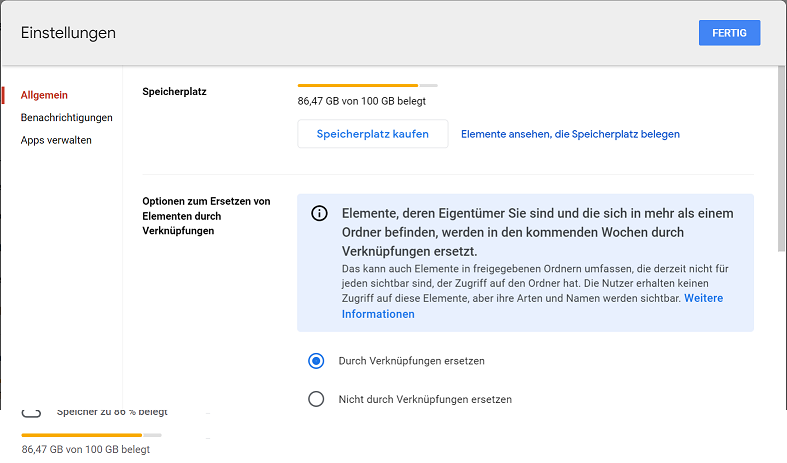
Task: Open link Elemente ansehen, die Speicherplatz belegen
Action: tap(570, 134)
